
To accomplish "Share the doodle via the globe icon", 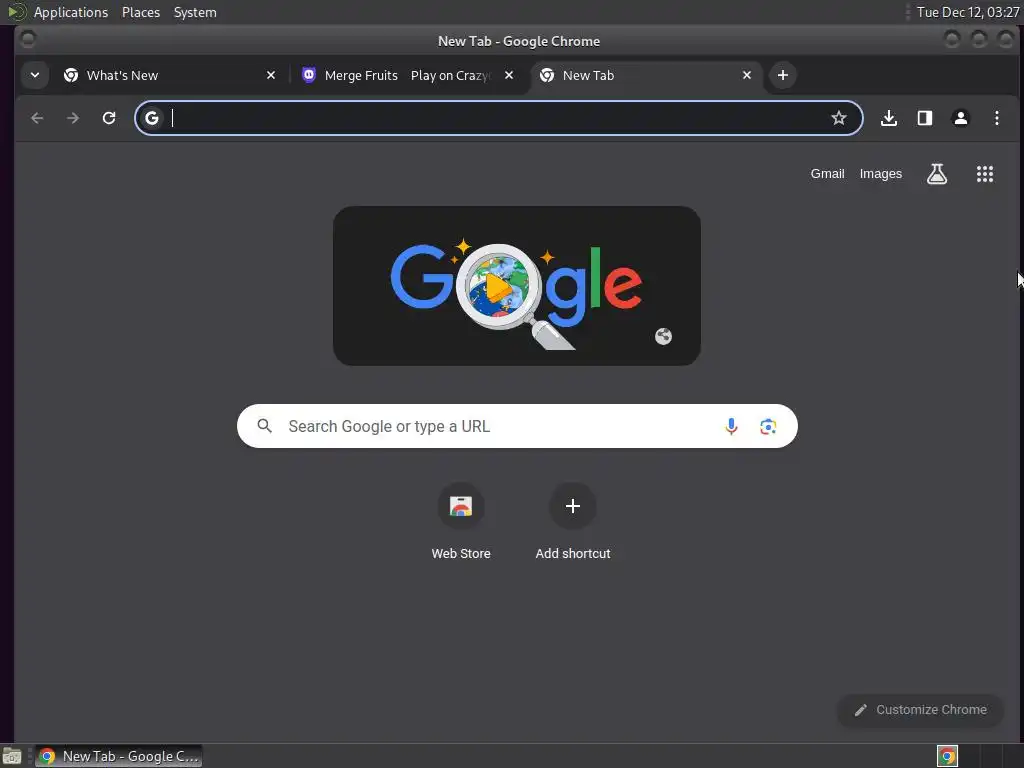I will click(664, 336).
